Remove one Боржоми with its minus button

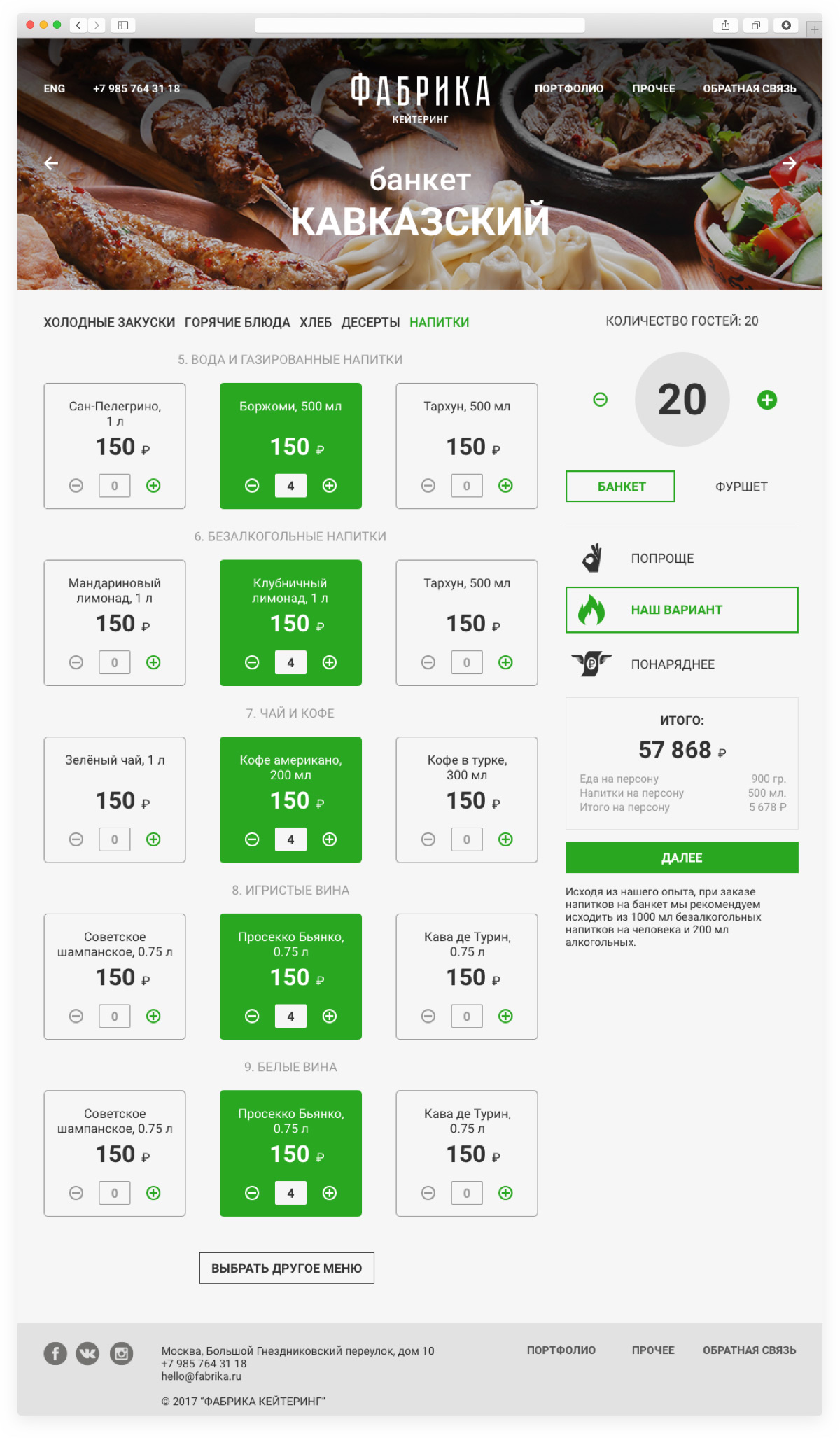click(252, 486)
